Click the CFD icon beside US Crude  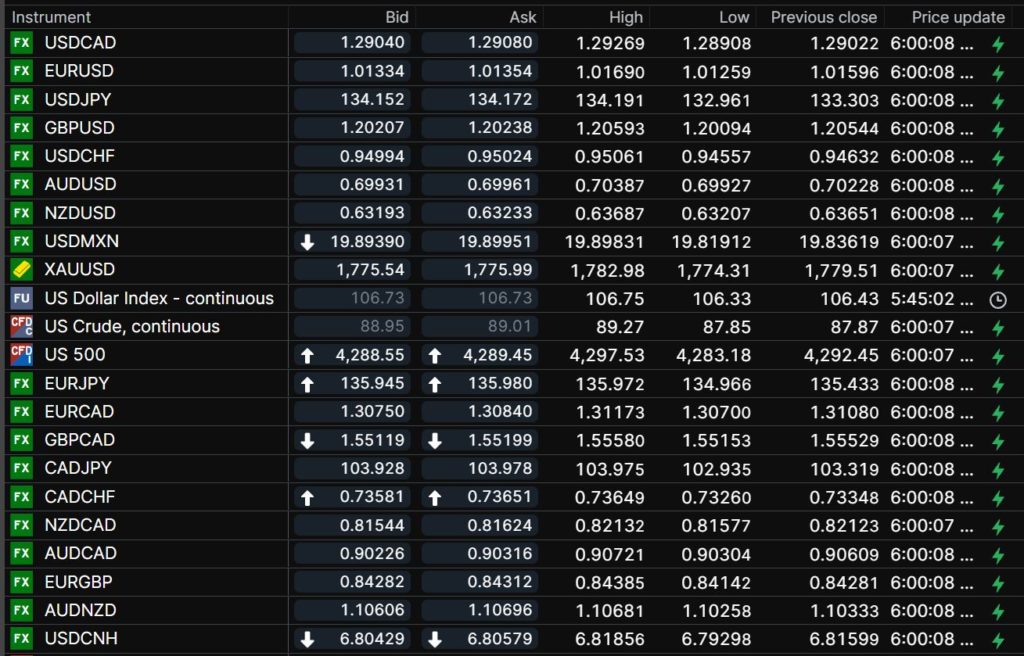(21, 326)
